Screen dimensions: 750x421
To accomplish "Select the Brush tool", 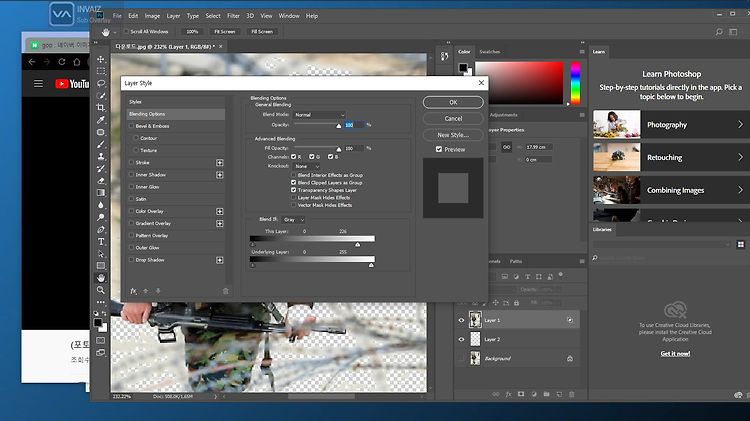I will (100, 144).
